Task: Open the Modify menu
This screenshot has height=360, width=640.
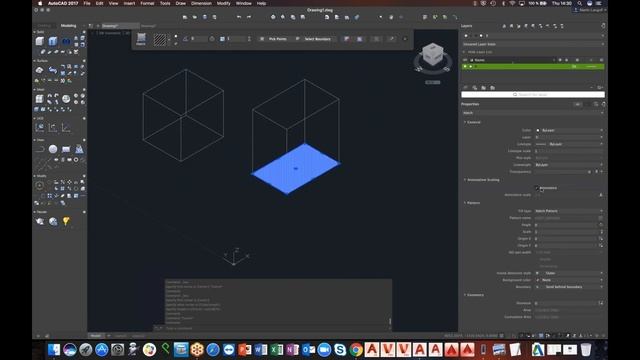Action: coord(223,3)
